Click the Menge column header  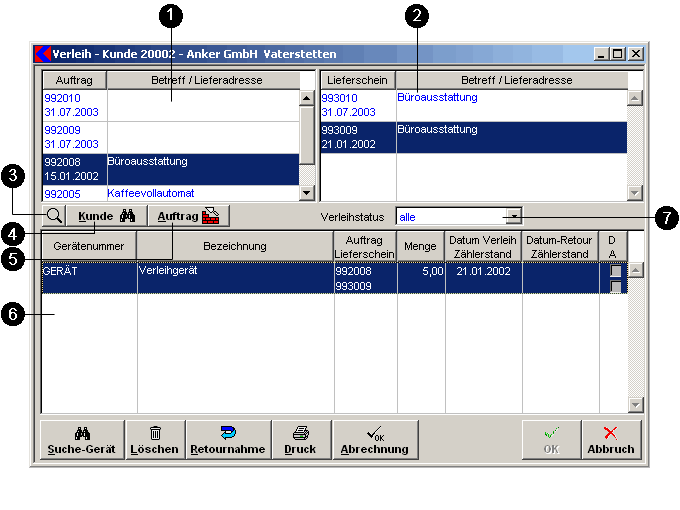pos(421,246)
